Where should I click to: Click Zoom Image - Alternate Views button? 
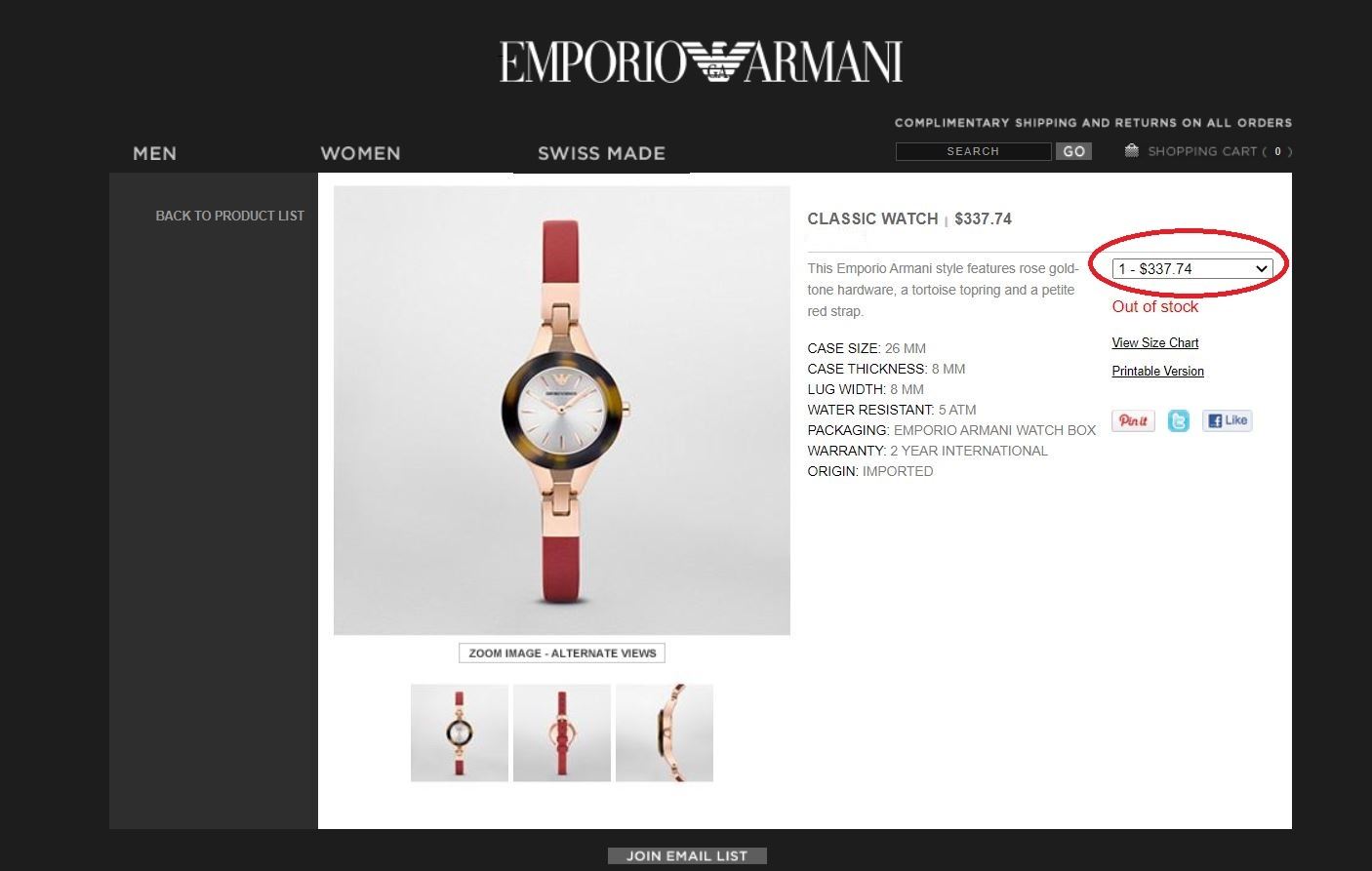pyautogui.click(x=562, y=653)
